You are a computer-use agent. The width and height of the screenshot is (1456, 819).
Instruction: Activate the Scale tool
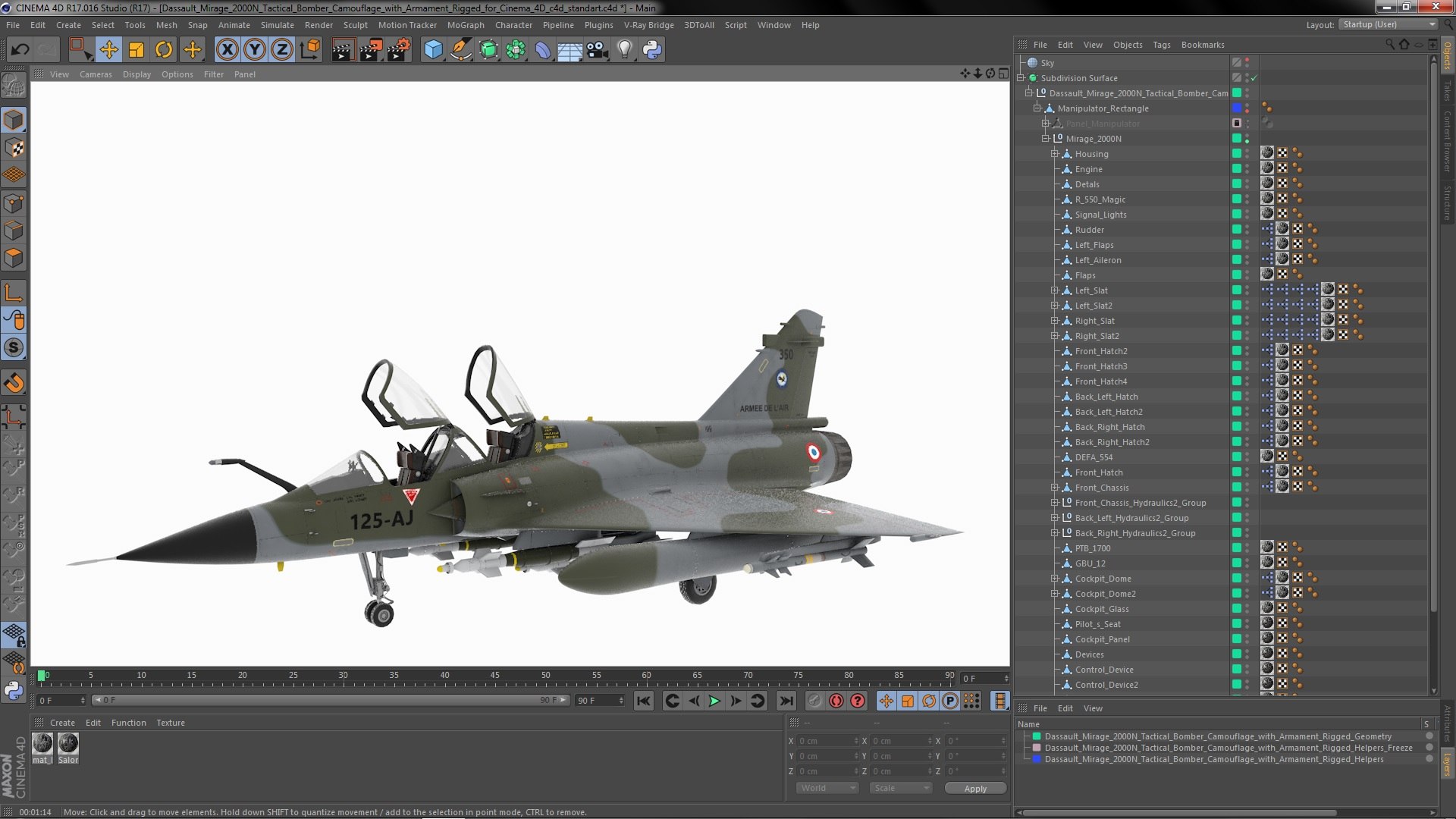click(136, 50)
